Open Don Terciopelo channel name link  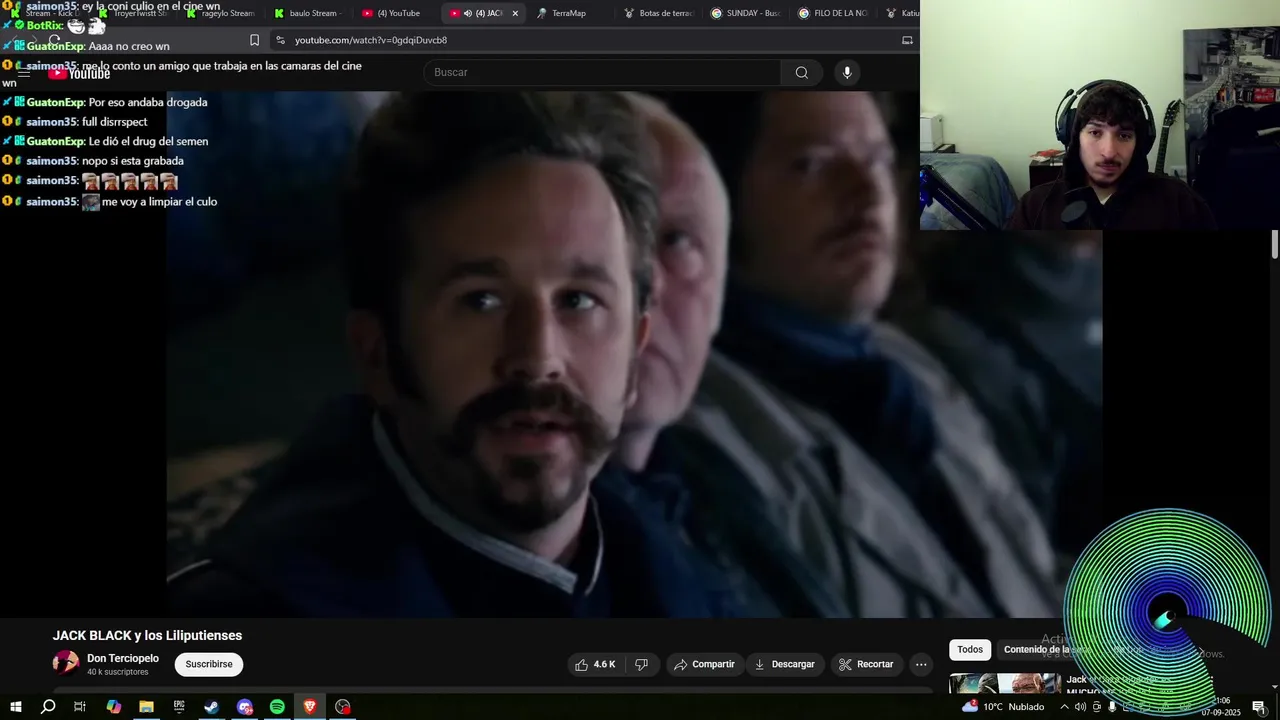click(123, 658)
